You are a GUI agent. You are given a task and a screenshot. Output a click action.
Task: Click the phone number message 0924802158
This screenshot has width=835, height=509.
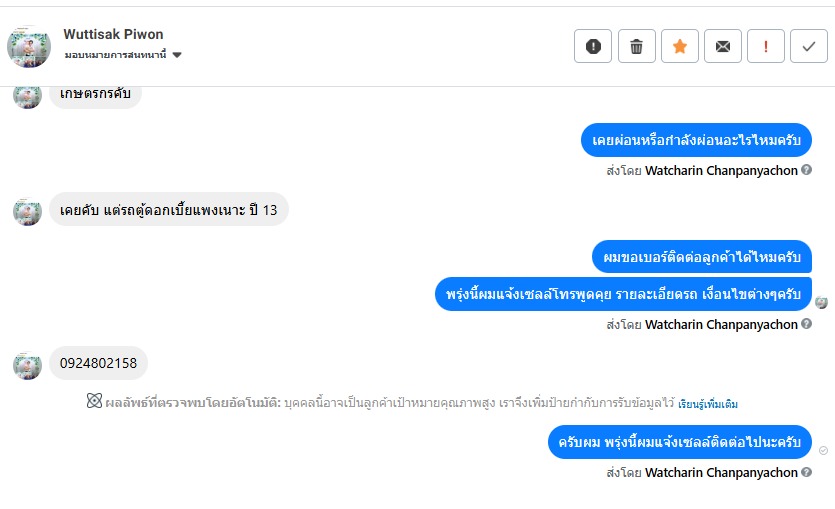click(99, 362)
